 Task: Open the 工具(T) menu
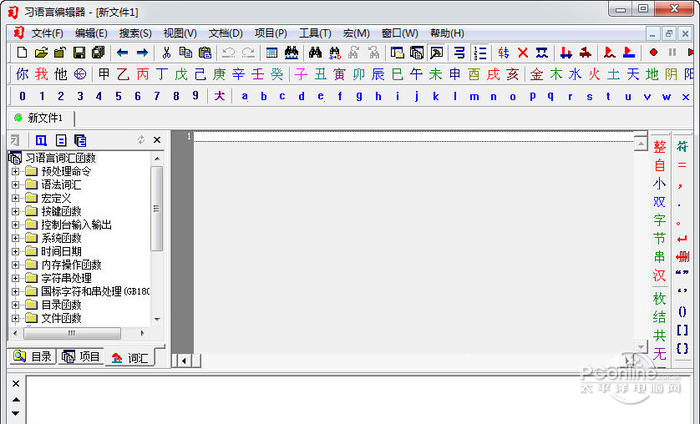315,33
